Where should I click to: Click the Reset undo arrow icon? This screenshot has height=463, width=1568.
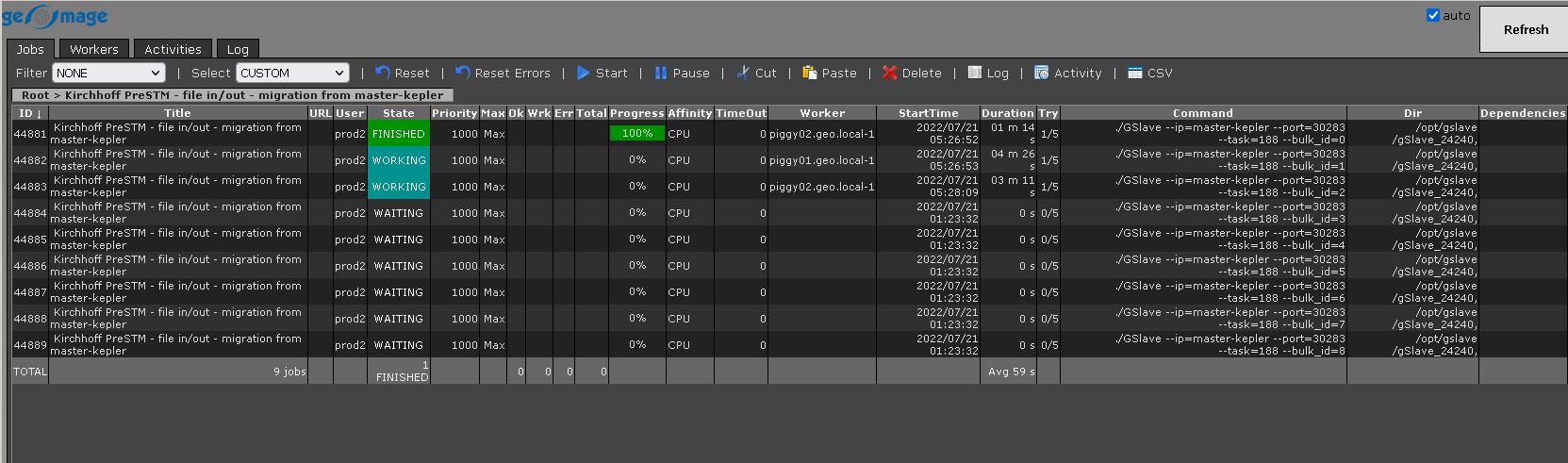[x=382, y=73]
